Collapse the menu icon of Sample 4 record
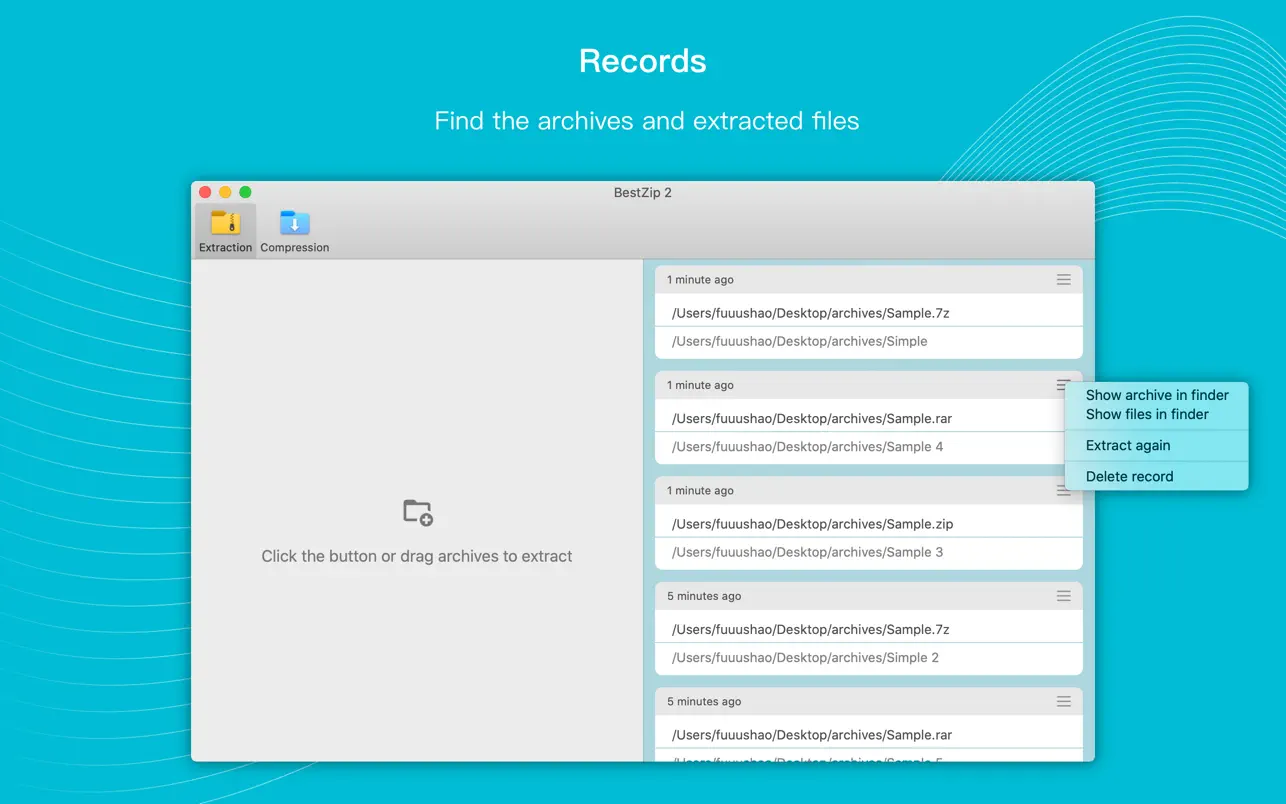Viewport: 1286px width, 804px height. click(x=1062, y=385)
